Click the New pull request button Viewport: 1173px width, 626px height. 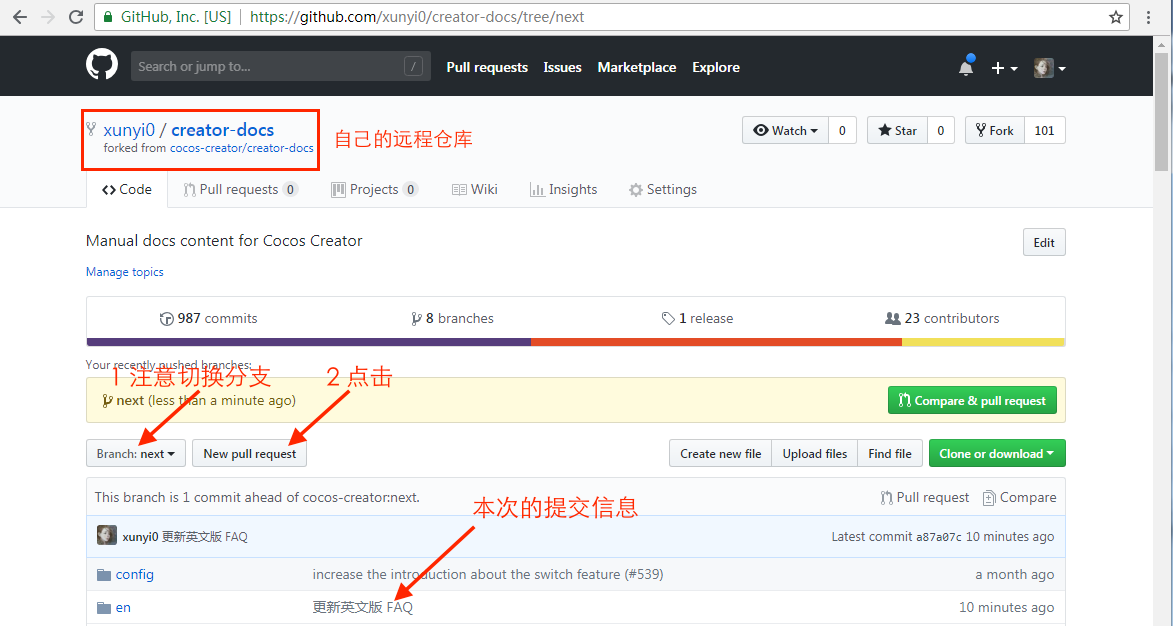250,453
